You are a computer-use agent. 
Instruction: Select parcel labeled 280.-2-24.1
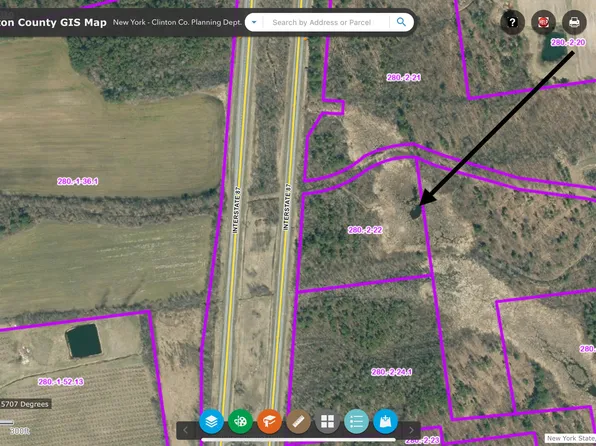[x=392, y=372]
